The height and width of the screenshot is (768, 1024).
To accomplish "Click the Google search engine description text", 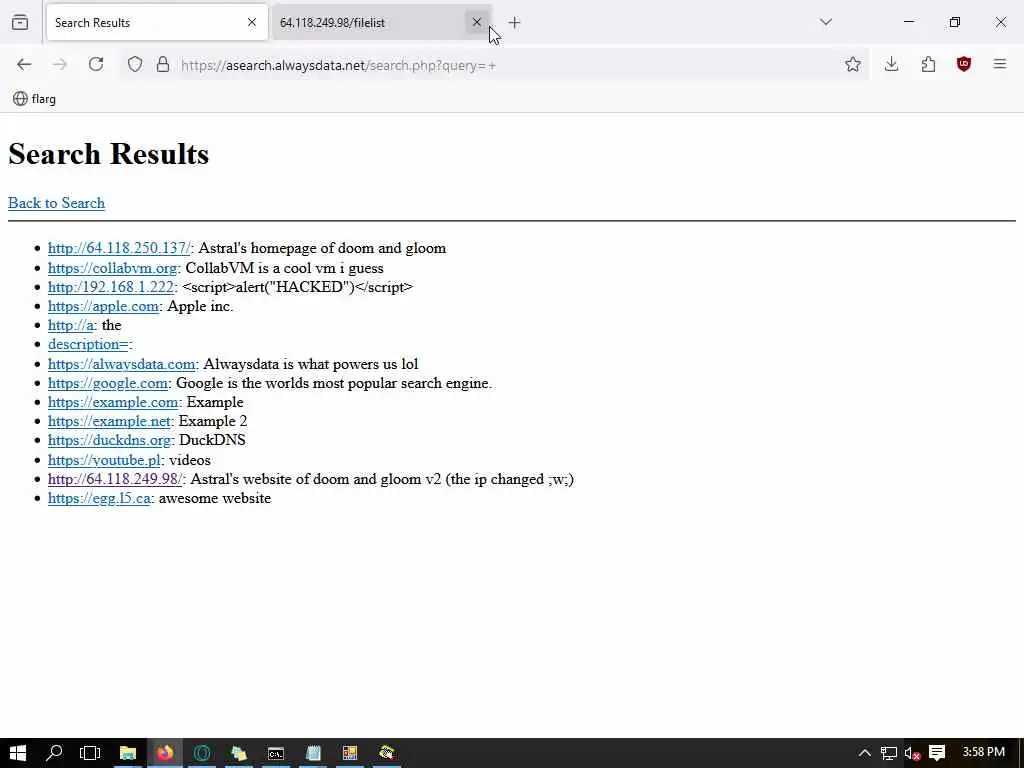I will pyautogui.click(x=334, y=383).
